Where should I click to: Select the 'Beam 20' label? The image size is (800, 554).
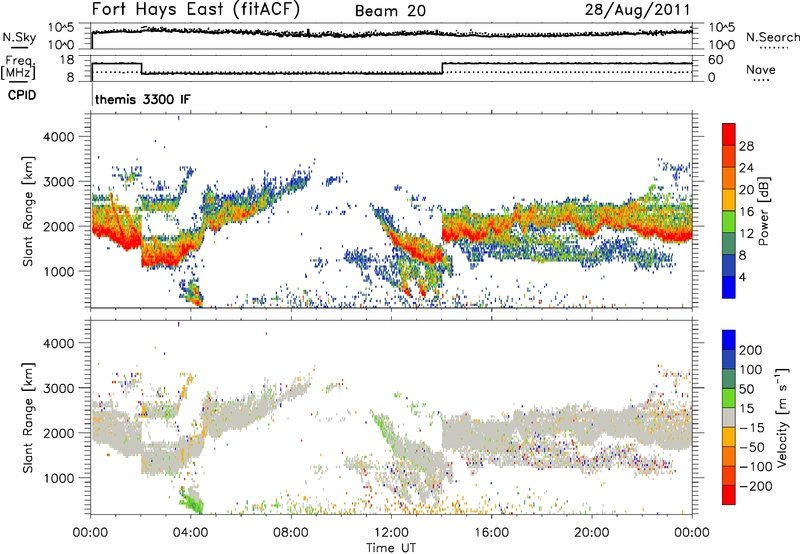(390, 11)
